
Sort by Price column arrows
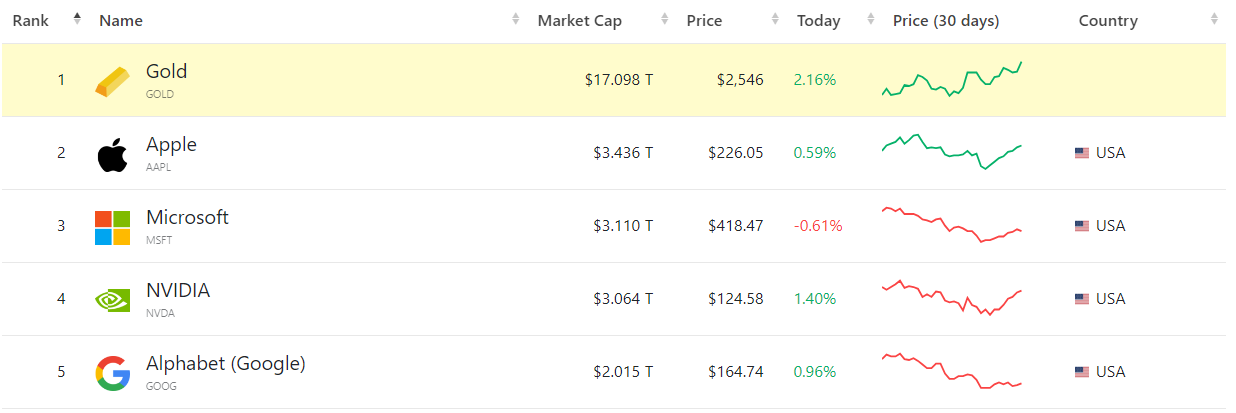point(775,19)
